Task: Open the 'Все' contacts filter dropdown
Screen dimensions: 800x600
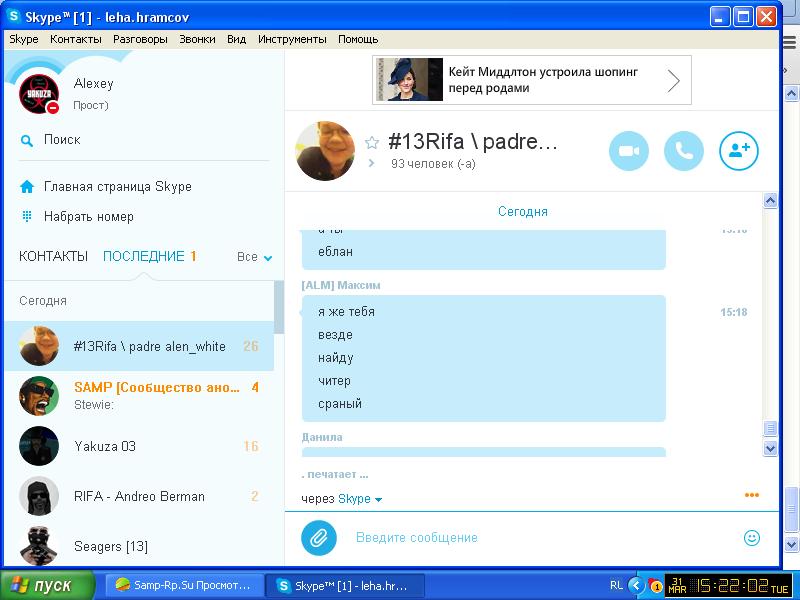Action: click(255, 257)
